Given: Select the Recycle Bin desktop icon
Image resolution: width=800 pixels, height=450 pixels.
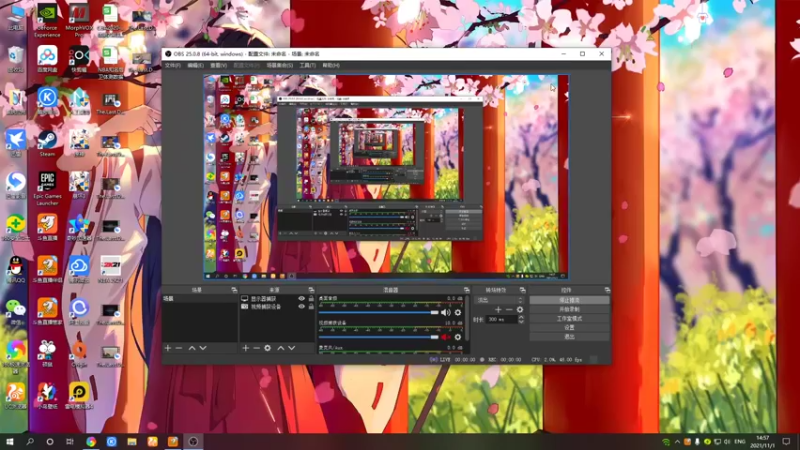Looking at the screenshot, I should pyautogui.click(x=15, y=59).
